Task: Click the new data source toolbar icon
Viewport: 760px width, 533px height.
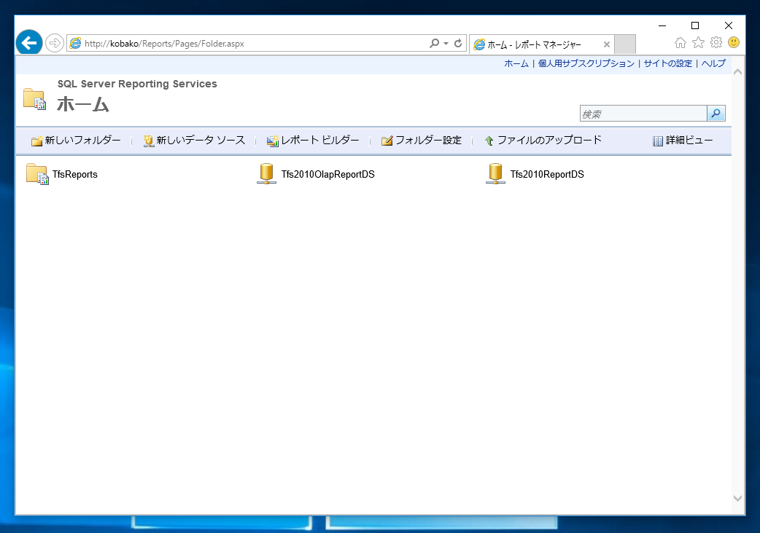Action: click(148, 141)
